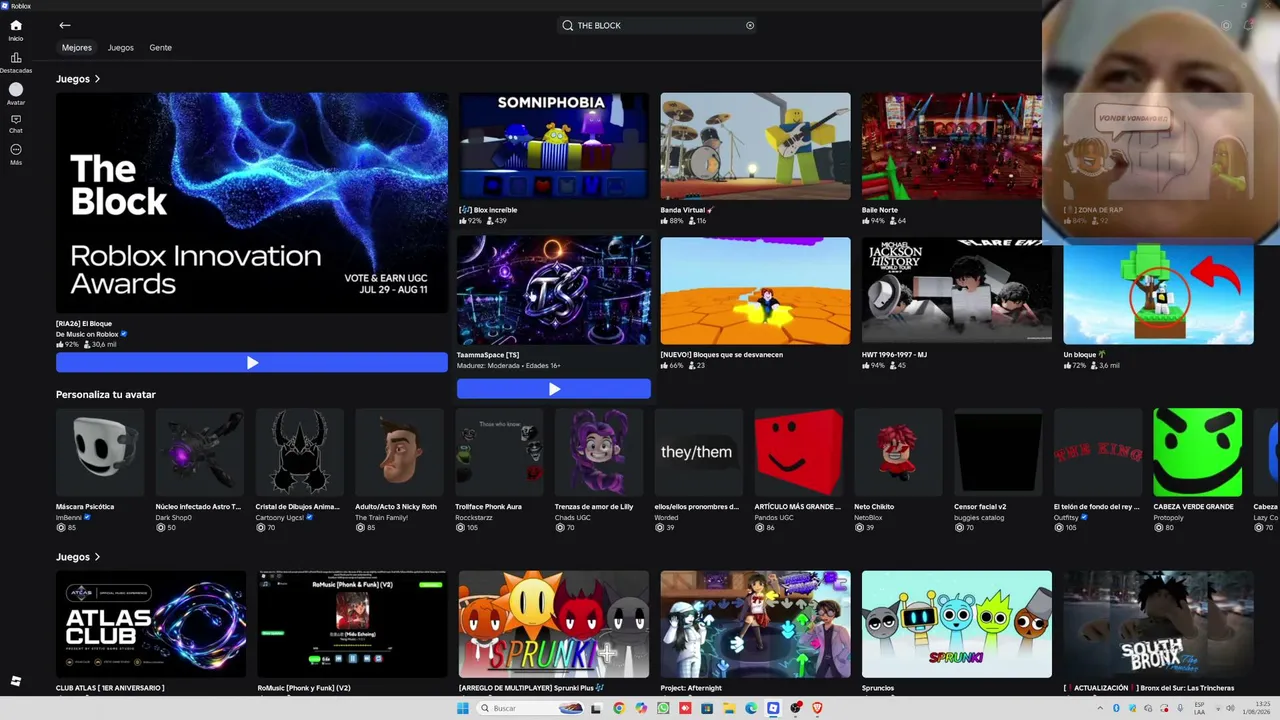The height and width of the screenshot is (720, 1280).
Task: Go to Inicio in the sidebar
Action: (16, 29)
